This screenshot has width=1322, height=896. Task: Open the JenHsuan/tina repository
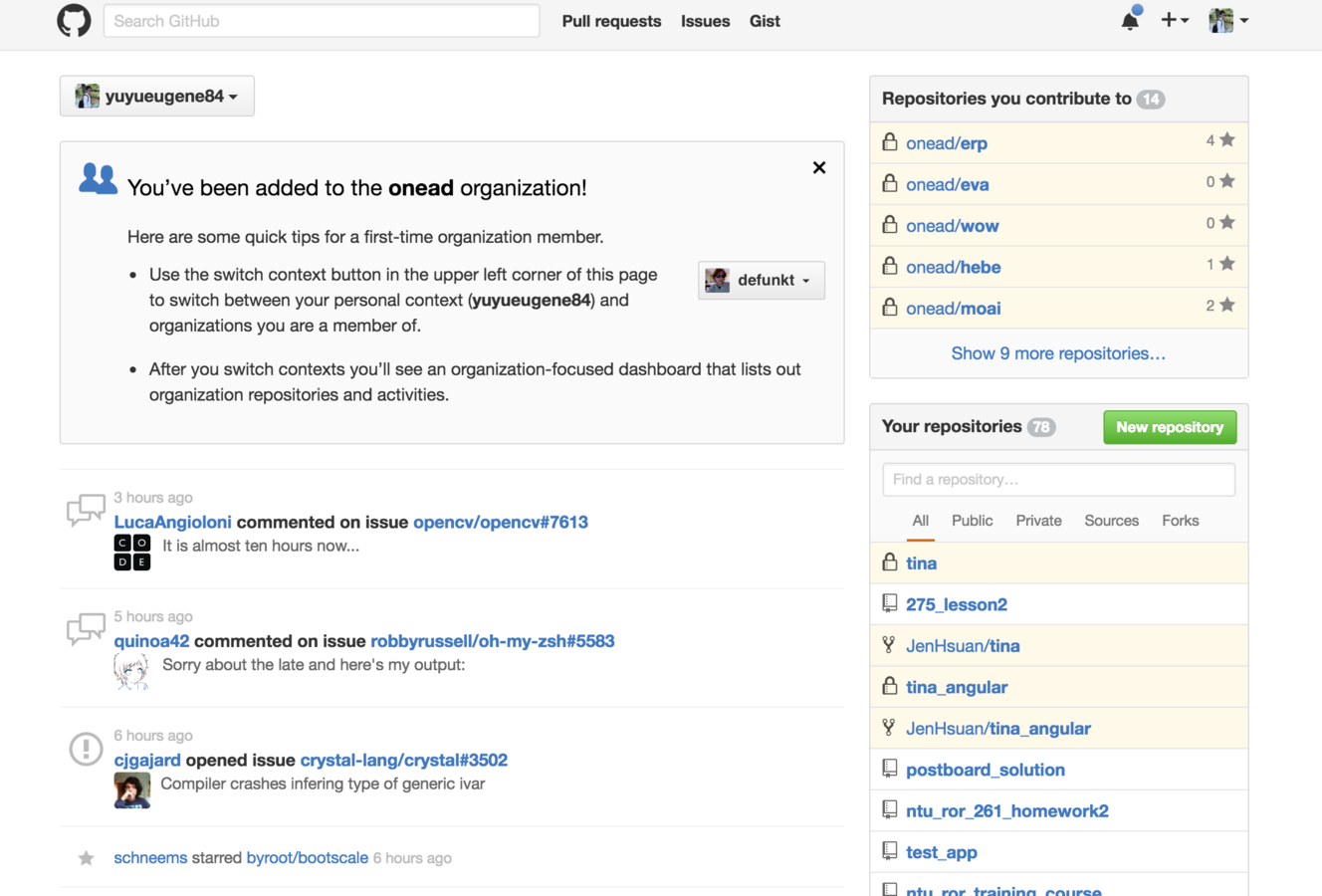[x=963, y=646]
